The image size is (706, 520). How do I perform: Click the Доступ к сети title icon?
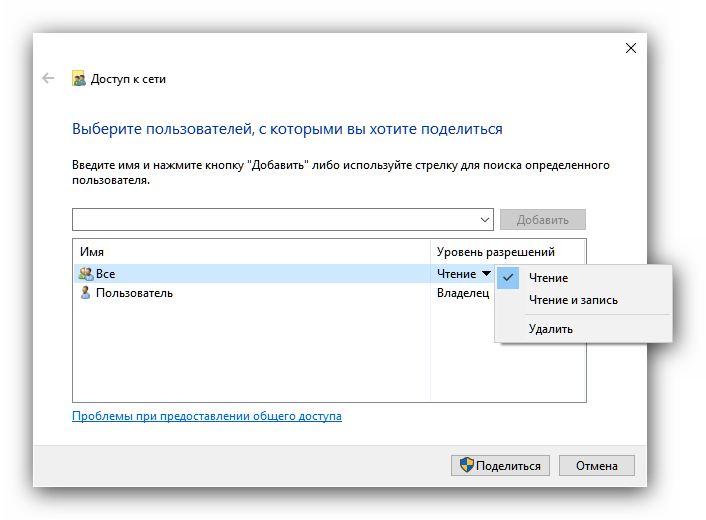[79, 79]
